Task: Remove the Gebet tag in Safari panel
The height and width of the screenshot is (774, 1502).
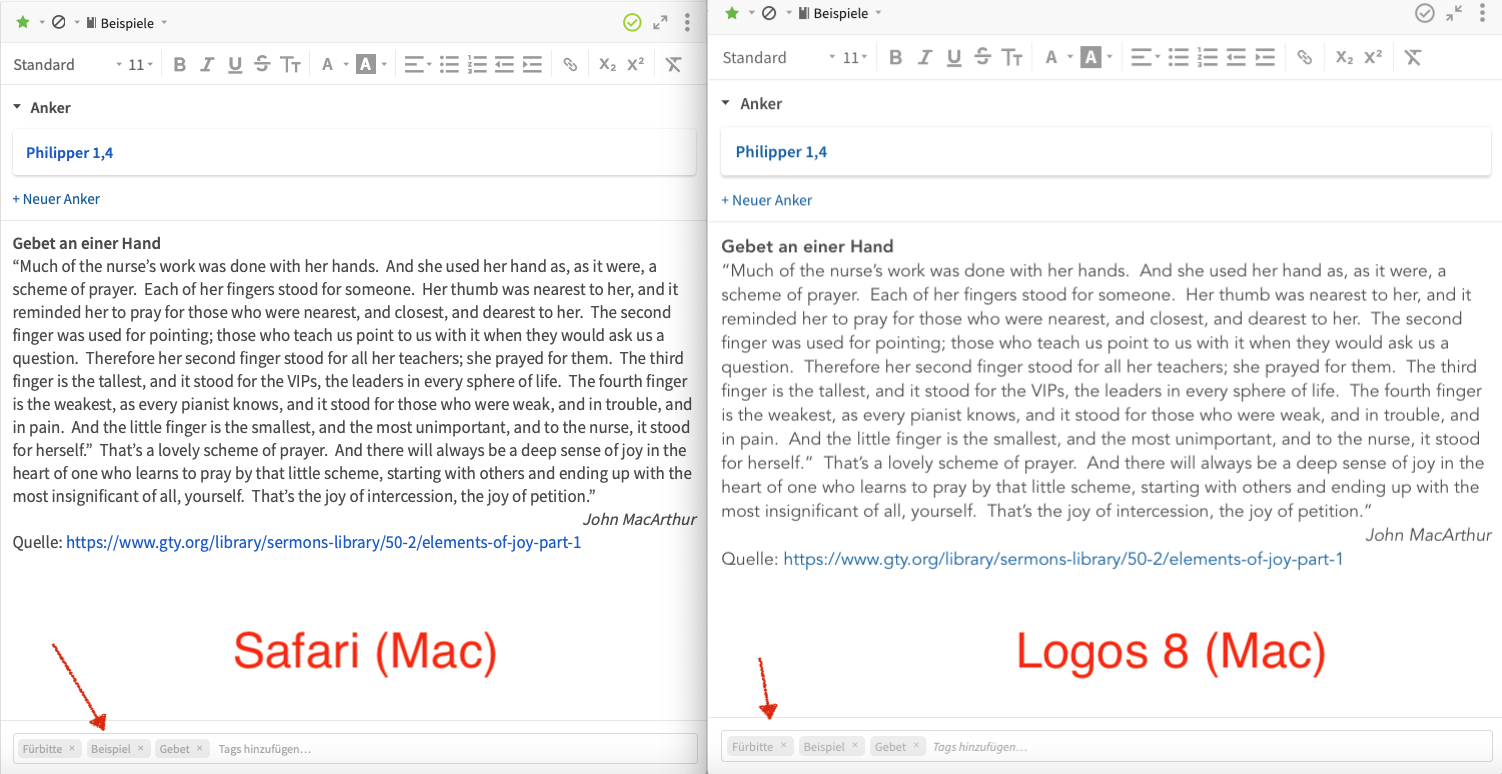Action: click(x=199, y=748)
